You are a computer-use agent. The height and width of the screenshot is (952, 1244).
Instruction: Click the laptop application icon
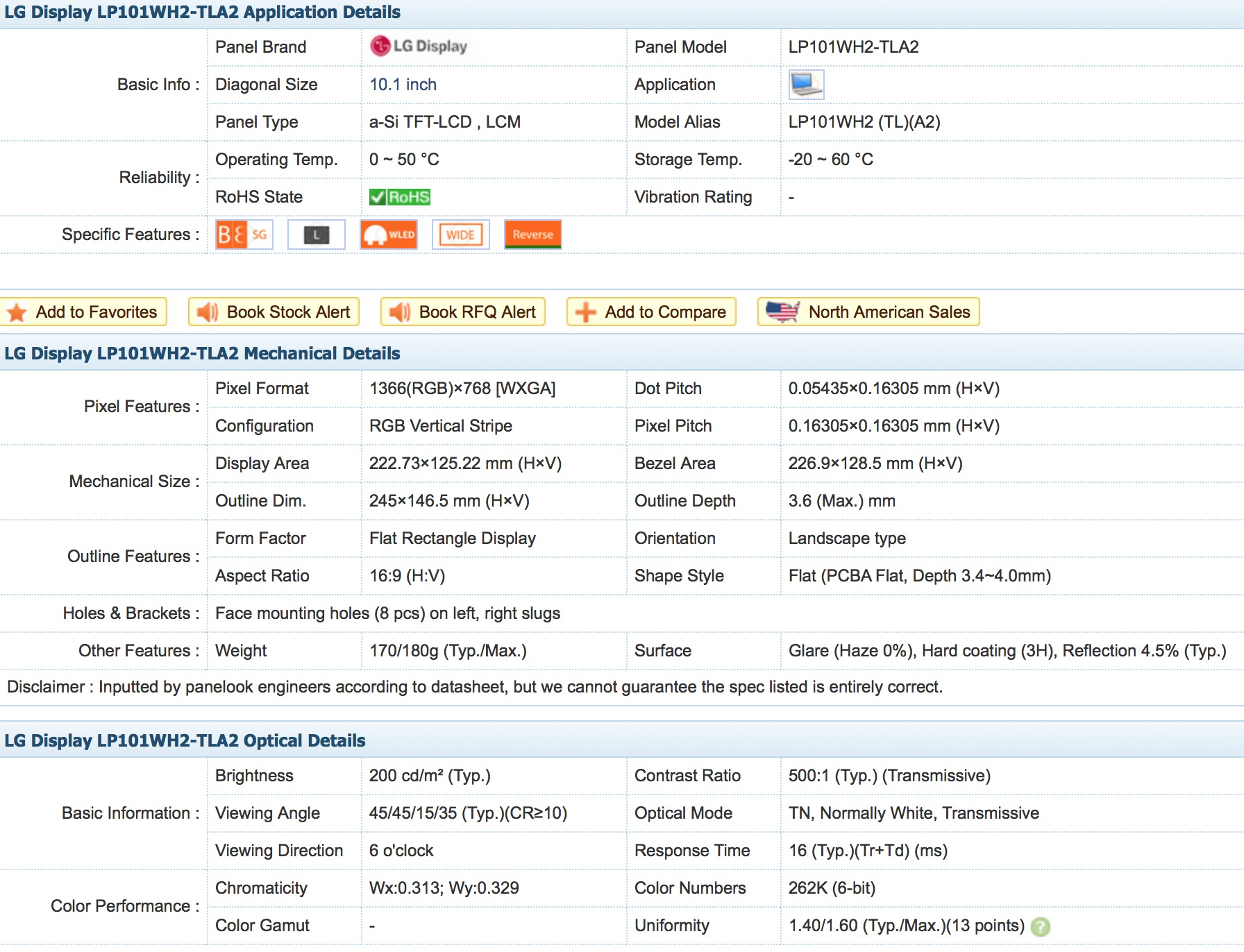tap(806, 85)
